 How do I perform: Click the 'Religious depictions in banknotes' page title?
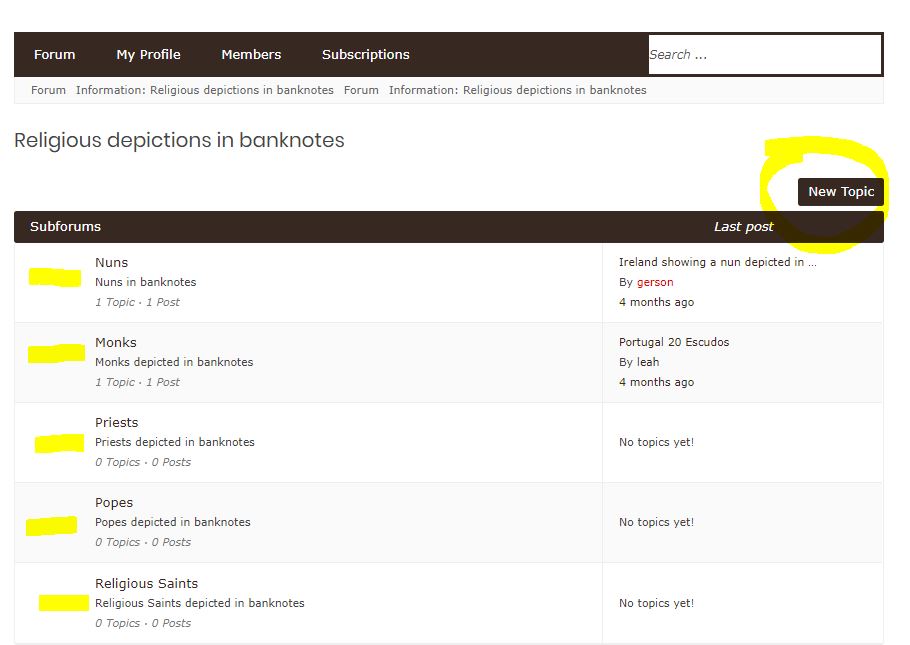[179, 140]
